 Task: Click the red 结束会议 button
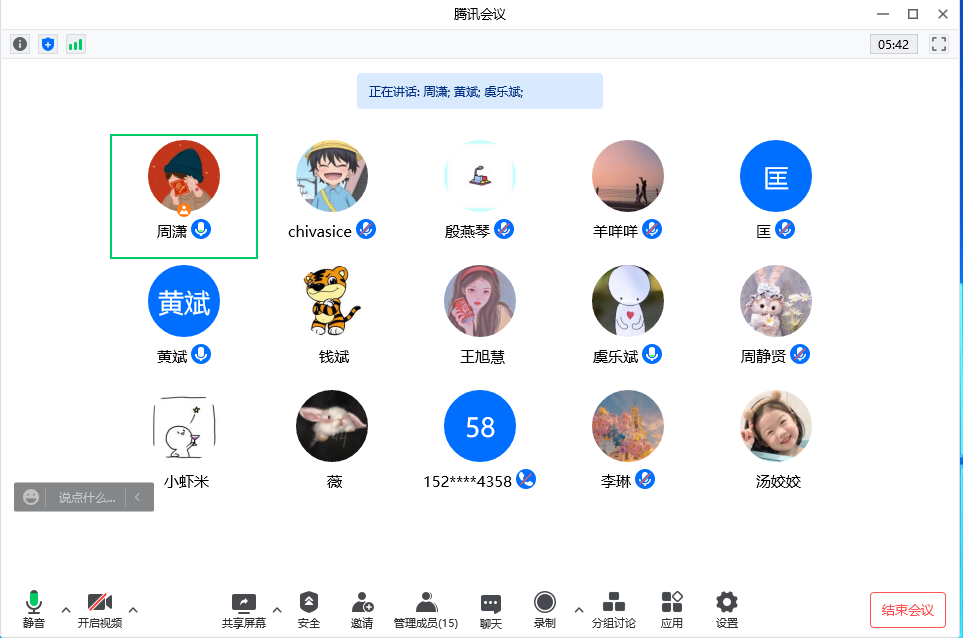click(x=907, y=610)
